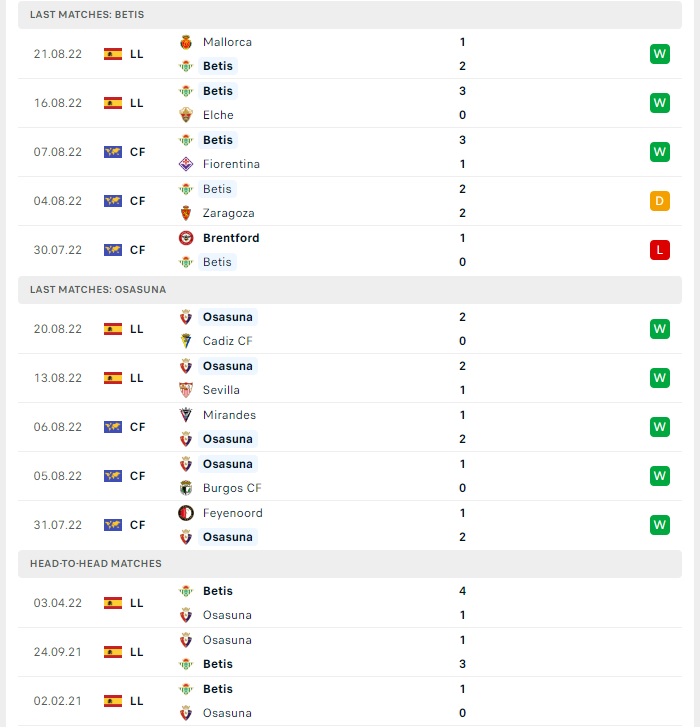Click the Spain flag for 21.08.22 match
The height and width of the screenshot is (728, 700).
click(x=113, y=54)
